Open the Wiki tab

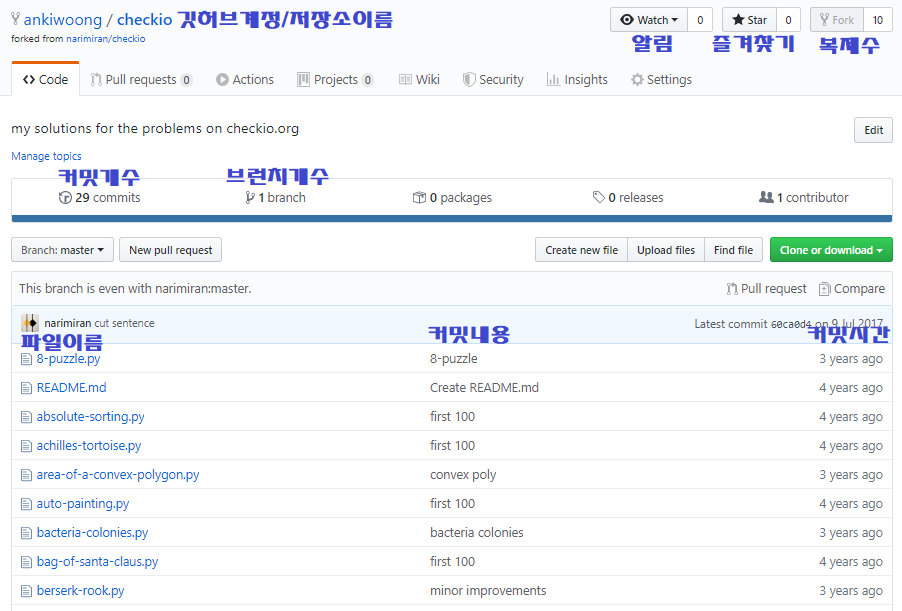pyautogui.click(x=419, y=79)
